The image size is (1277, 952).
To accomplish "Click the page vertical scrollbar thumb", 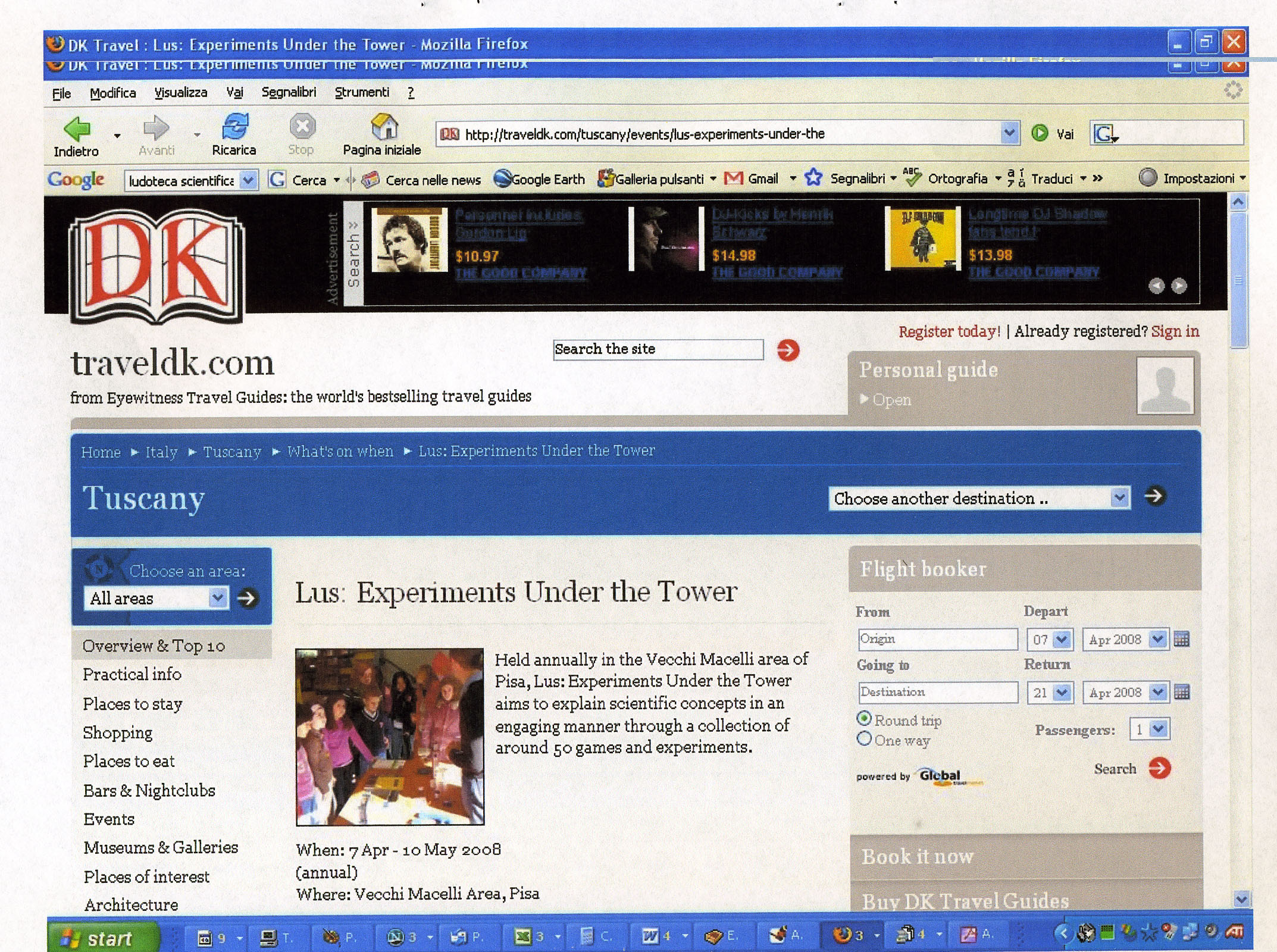I will (x=1238, y=280).
